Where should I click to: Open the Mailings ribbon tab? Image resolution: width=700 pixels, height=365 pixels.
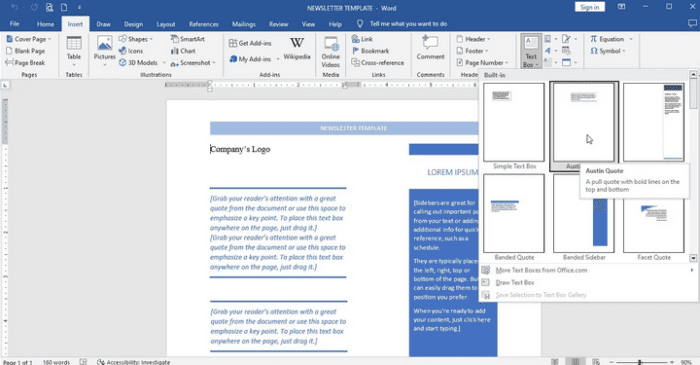[x=244, y=24]
